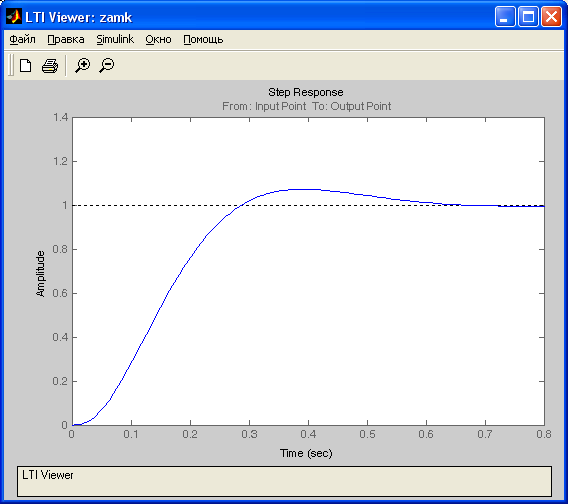
Task: Open the Помощь menu
Action: point(203,39)
